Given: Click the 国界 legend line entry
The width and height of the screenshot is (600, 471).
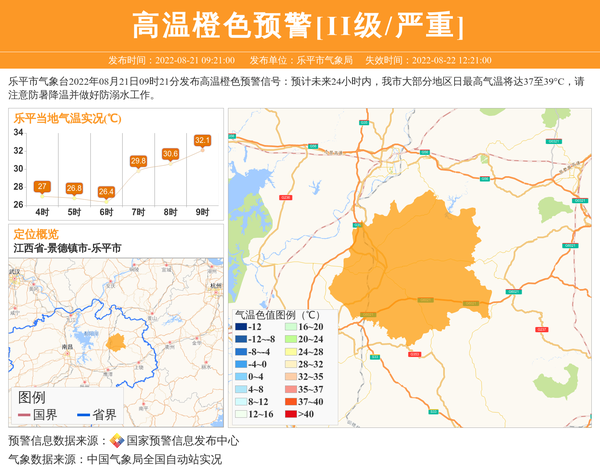Looking at the screenshot, I should 38,415.
